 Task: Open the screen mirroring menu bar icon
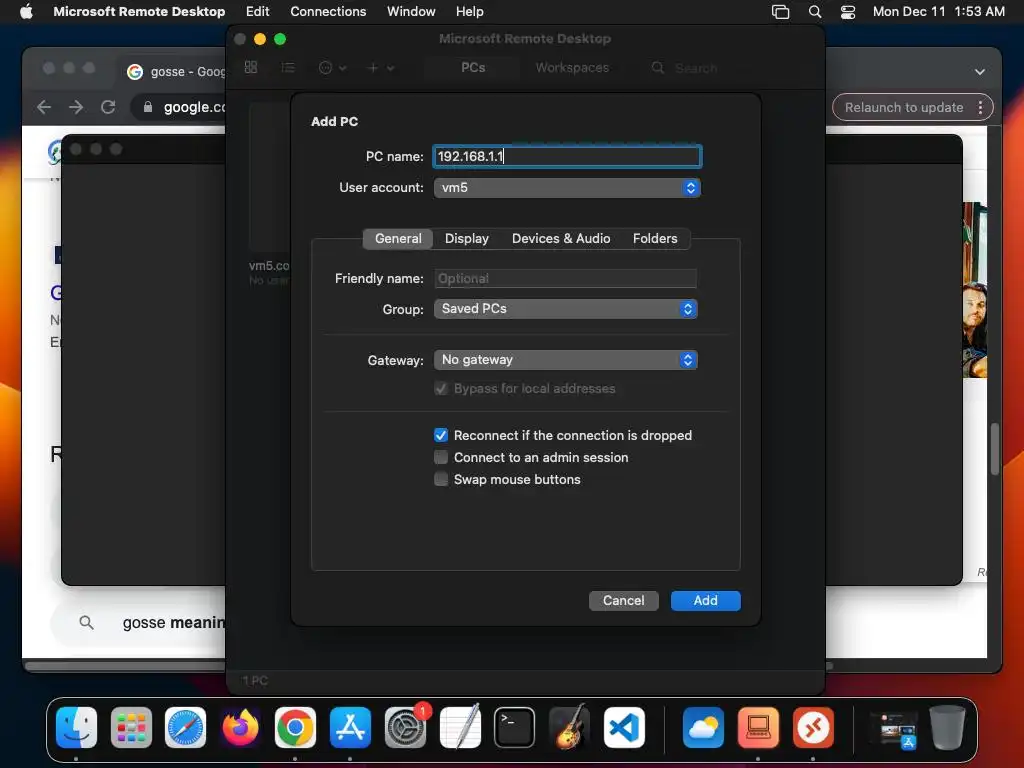point(780,11)
